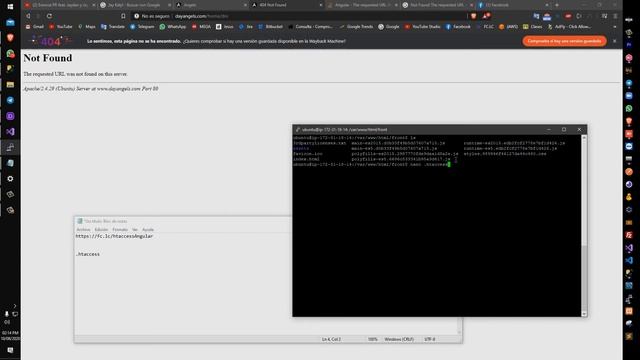Open YouTube bookmark
This screenshot has height=360, width=640.
click(x=60, y=27)
